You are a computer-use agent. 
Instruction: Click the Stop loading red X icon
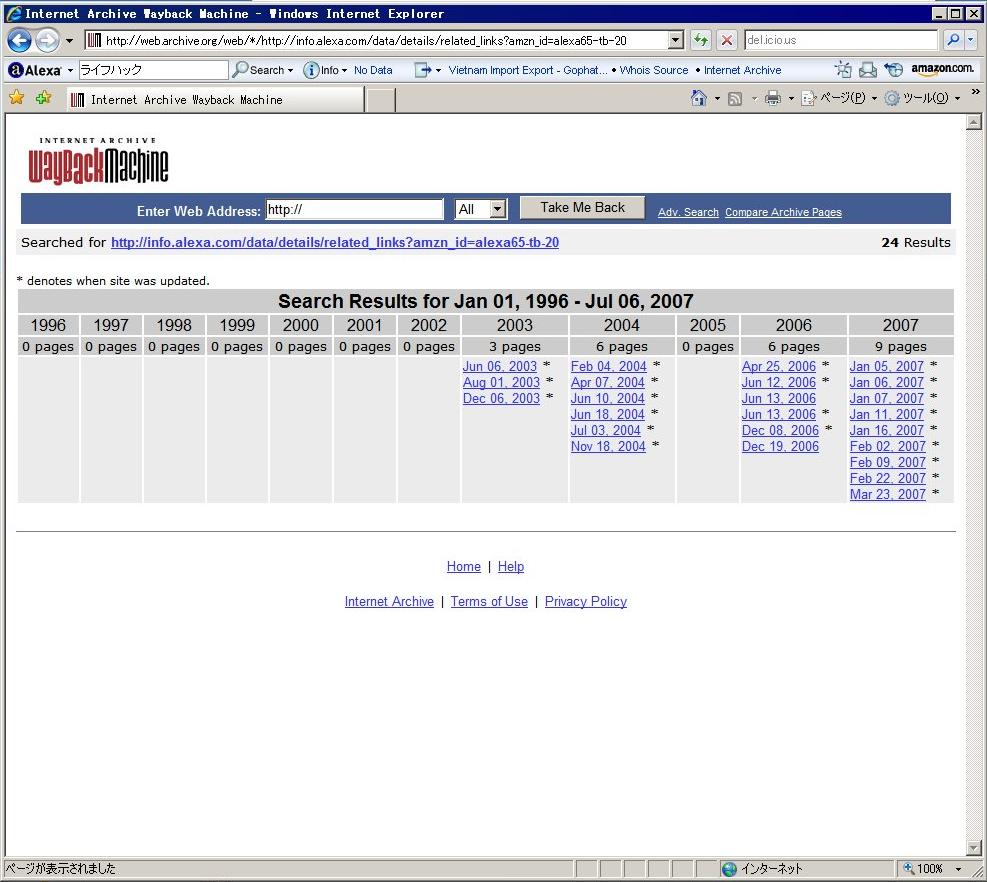coord(727,41)
